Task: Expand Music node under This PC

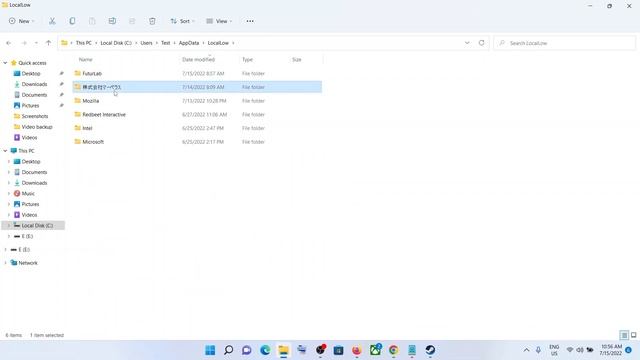Action: tap(9, 193)
